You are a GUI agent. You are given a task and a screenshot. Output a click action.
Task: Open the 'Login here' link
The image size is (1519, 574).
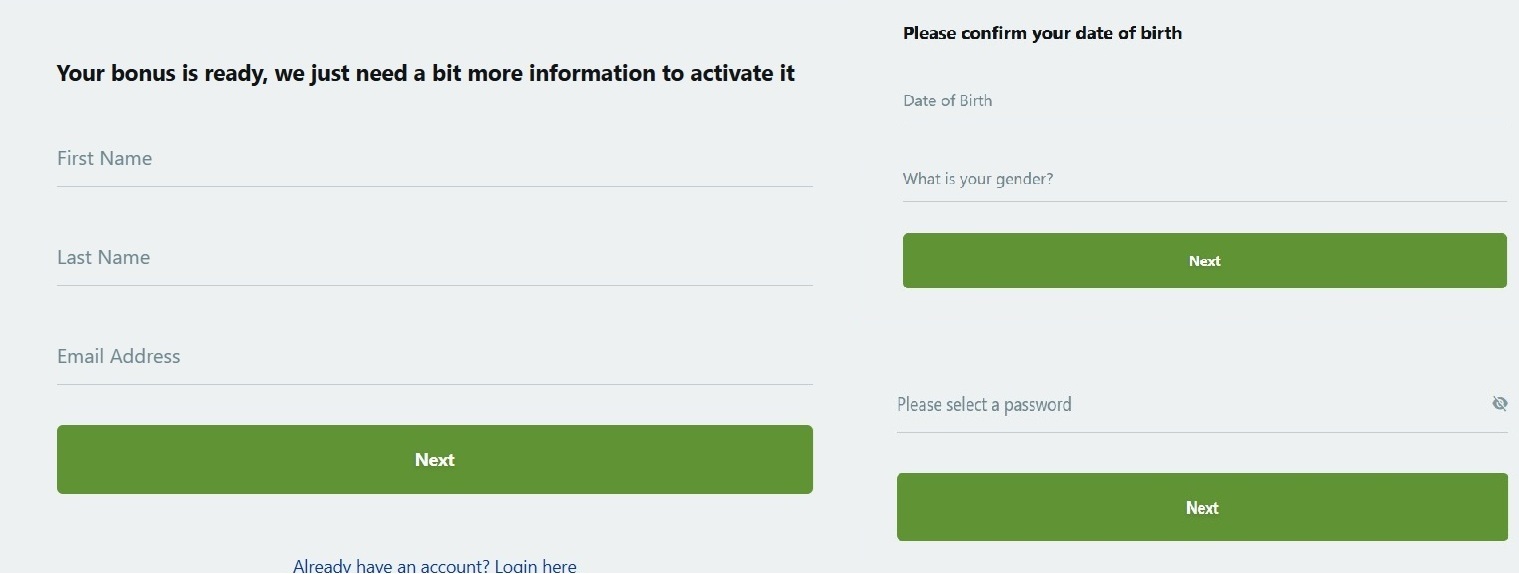point(535,565)
